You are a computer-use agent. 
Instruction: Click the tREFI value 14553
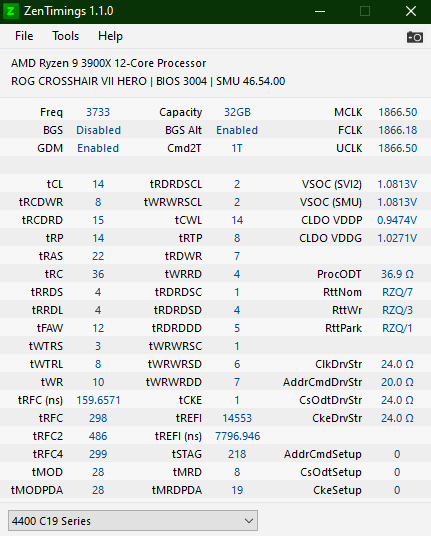pos(237,418)
